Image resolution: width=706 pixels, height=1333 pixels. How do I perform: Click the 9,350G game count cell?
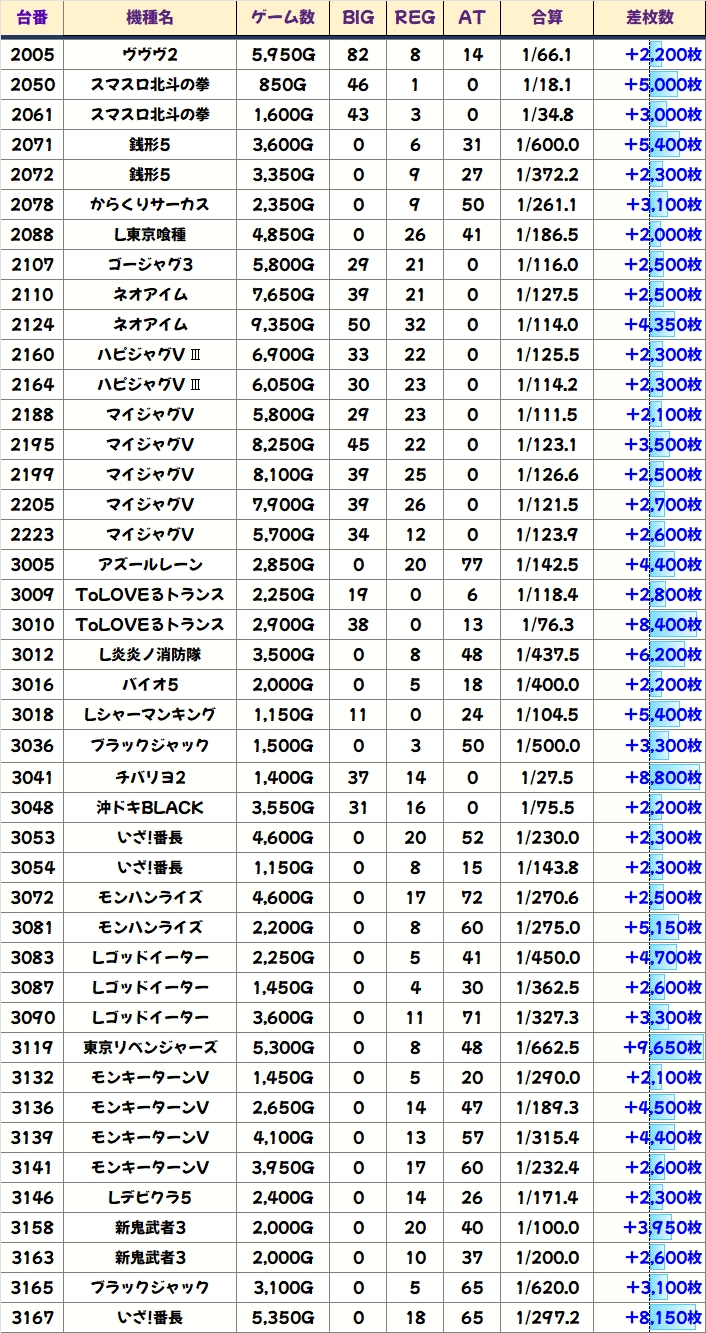click(x=284, y=325)
